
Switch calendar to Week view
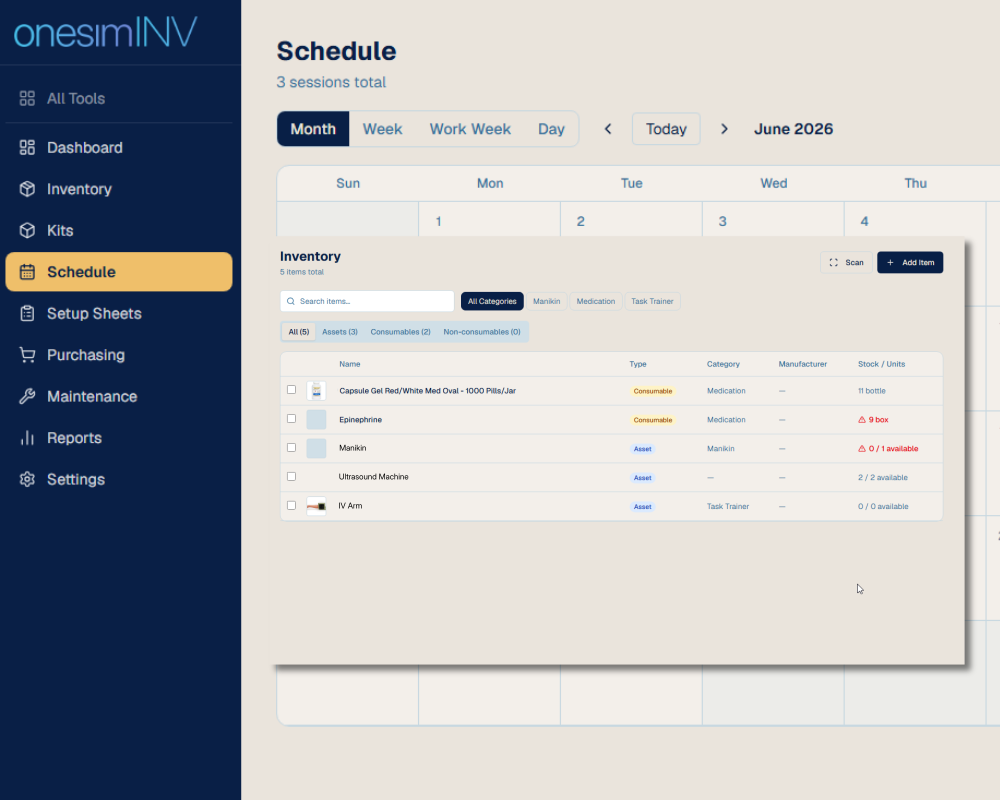(382, 129)
